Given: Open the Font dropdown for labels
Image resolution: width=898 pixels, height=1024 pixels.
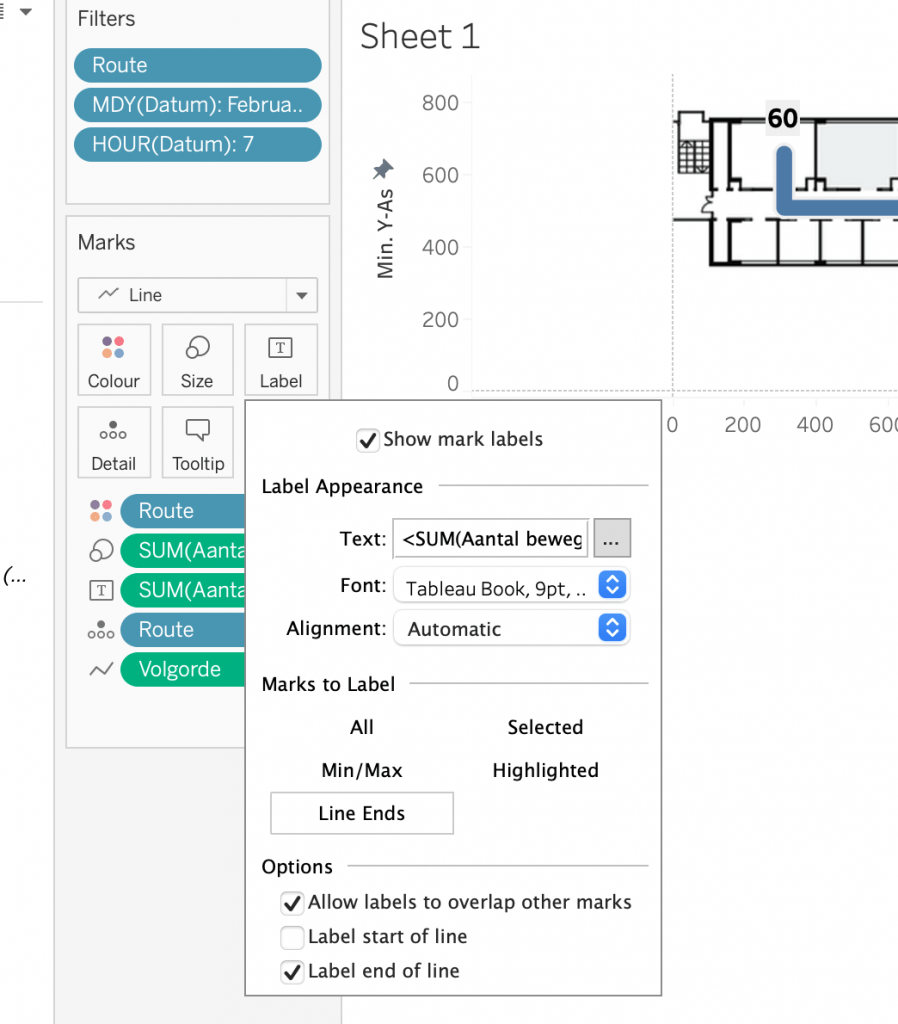Looking at the screenshot, I should tap(511, 587).
